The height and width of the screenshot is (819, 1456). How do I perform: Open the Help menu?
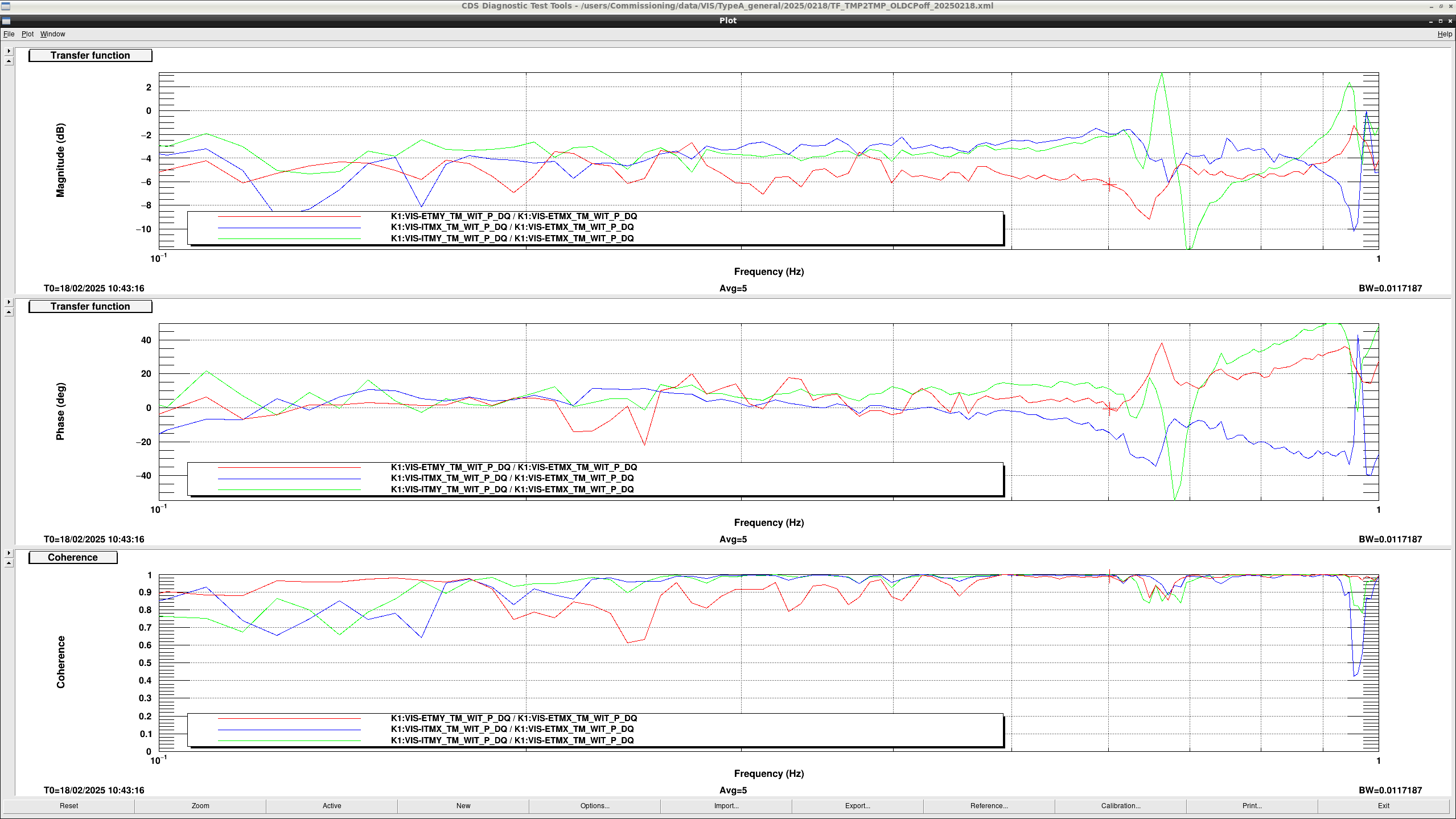point(1445,34)
